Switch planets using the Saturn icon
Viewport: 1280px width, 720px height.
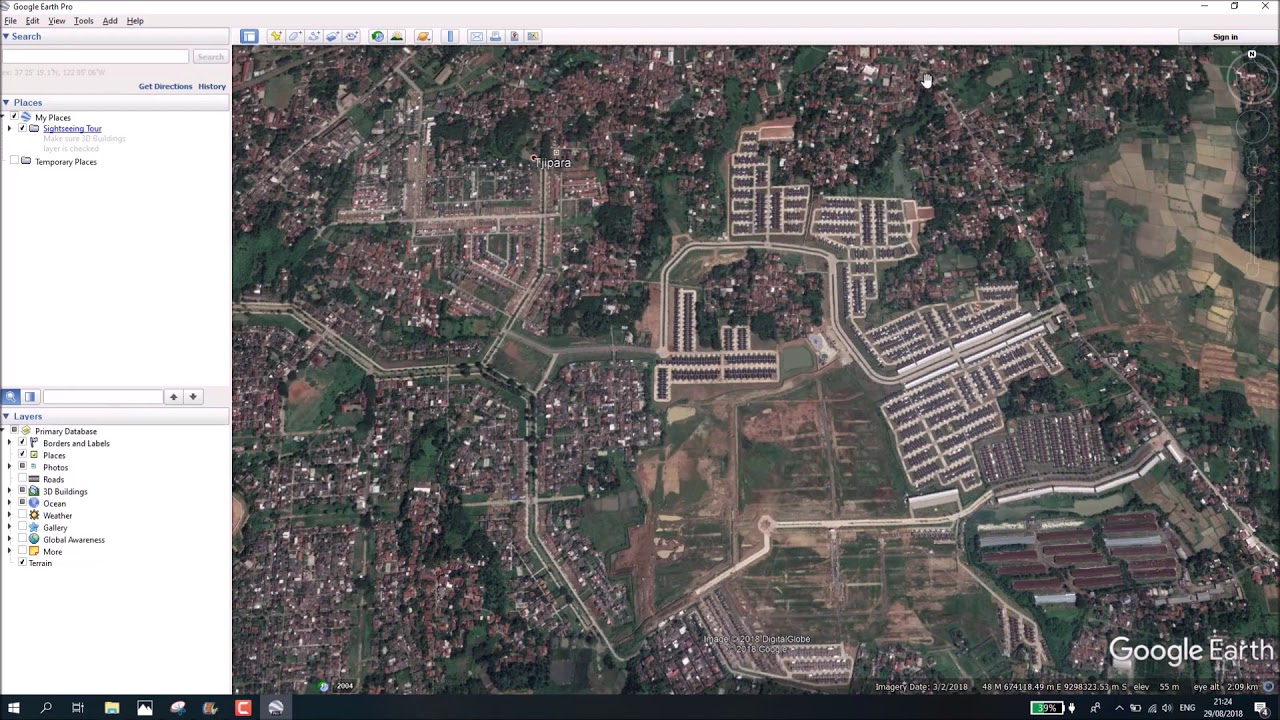click(x=423, y=37)
